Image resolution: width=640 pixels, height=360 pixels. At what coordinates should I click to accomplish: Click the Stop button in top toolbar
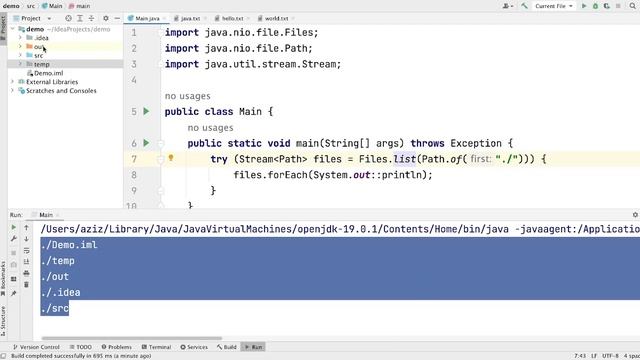(x=618, y=6)
